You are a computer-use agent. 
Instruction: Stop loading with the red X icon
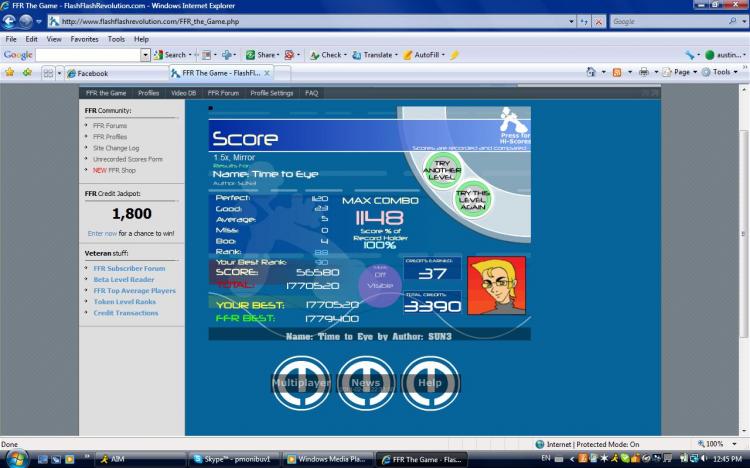pos(598,22)
